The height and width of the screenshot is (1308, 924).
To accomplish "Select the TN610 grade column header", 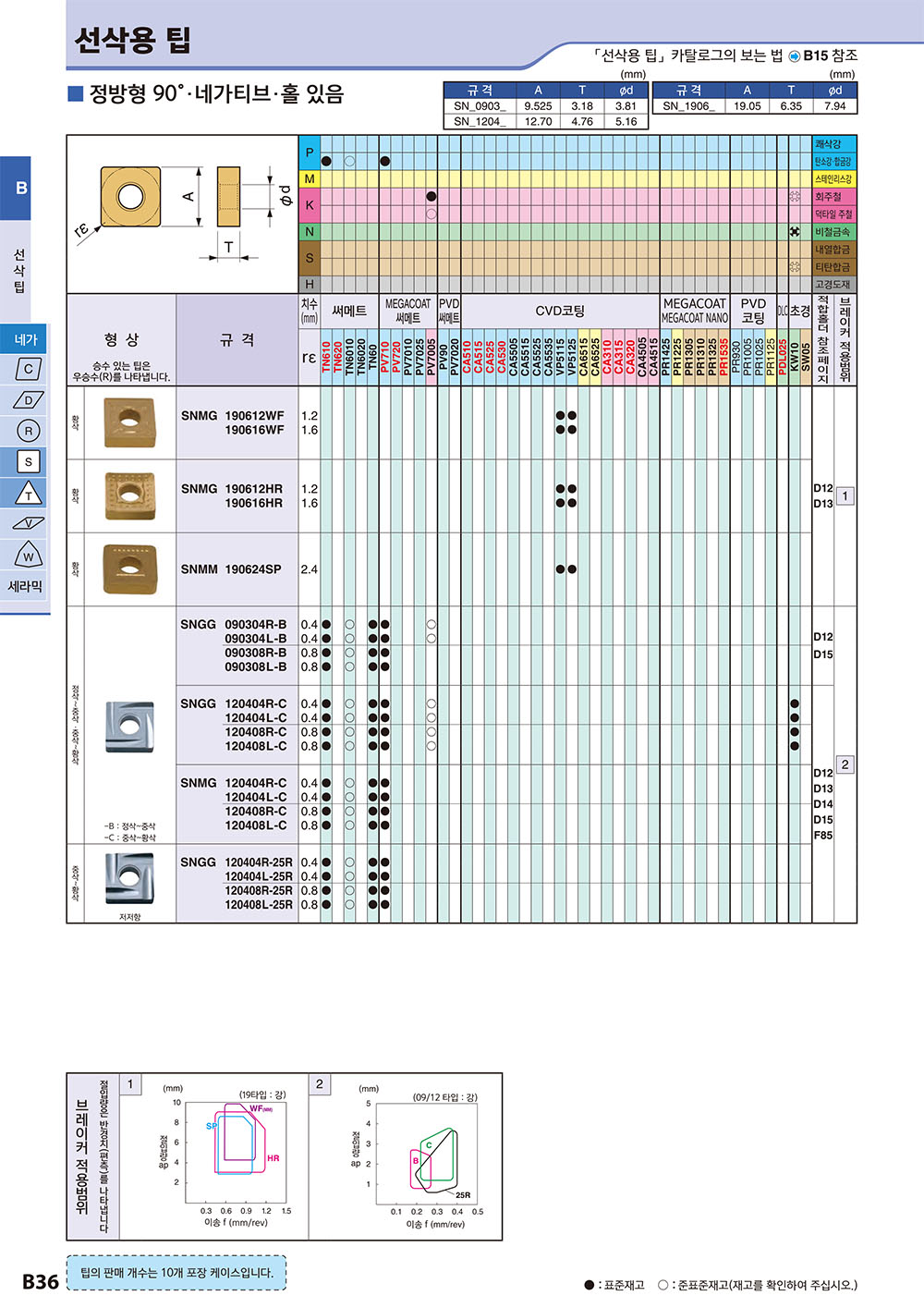I will [326, 357].
